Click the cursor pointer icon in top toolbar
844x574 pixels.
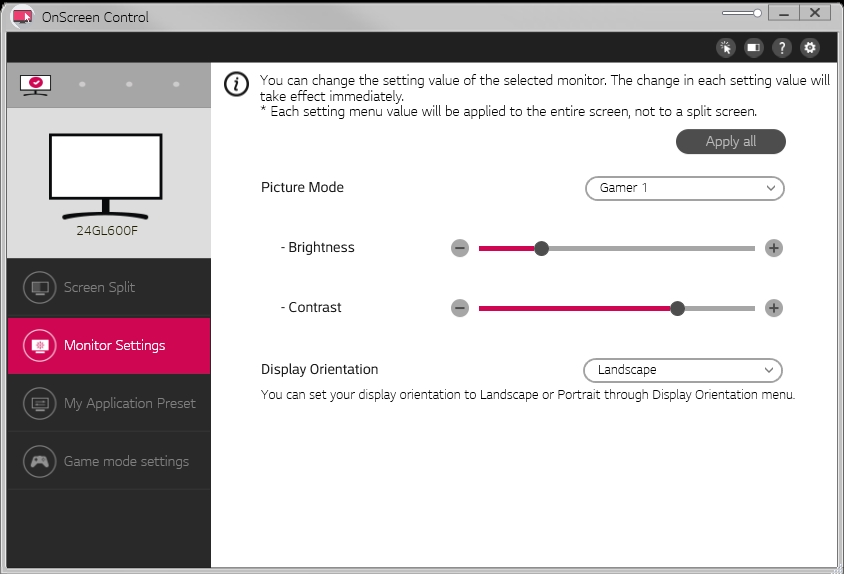click(x=726, y=48)
